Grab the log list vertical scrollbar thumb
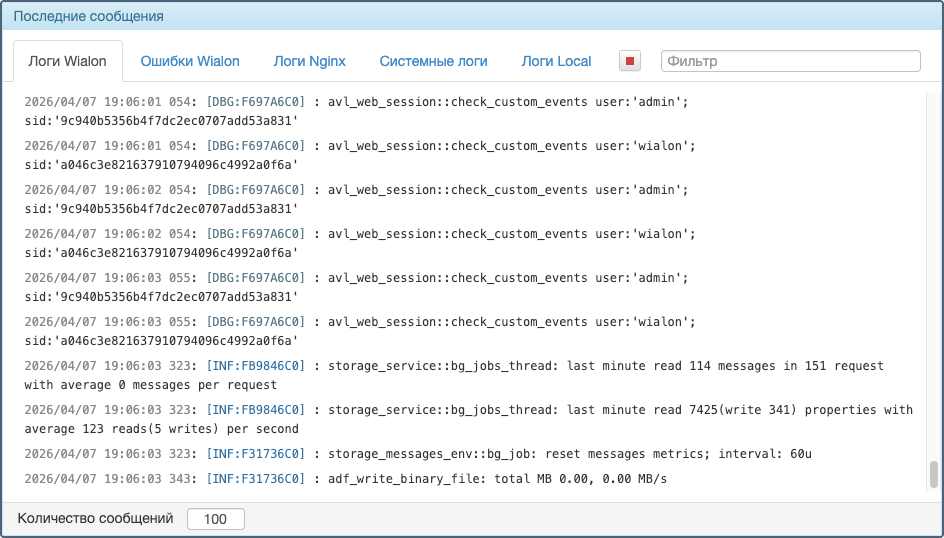This screenshot has width=944, height=538. 934,473
